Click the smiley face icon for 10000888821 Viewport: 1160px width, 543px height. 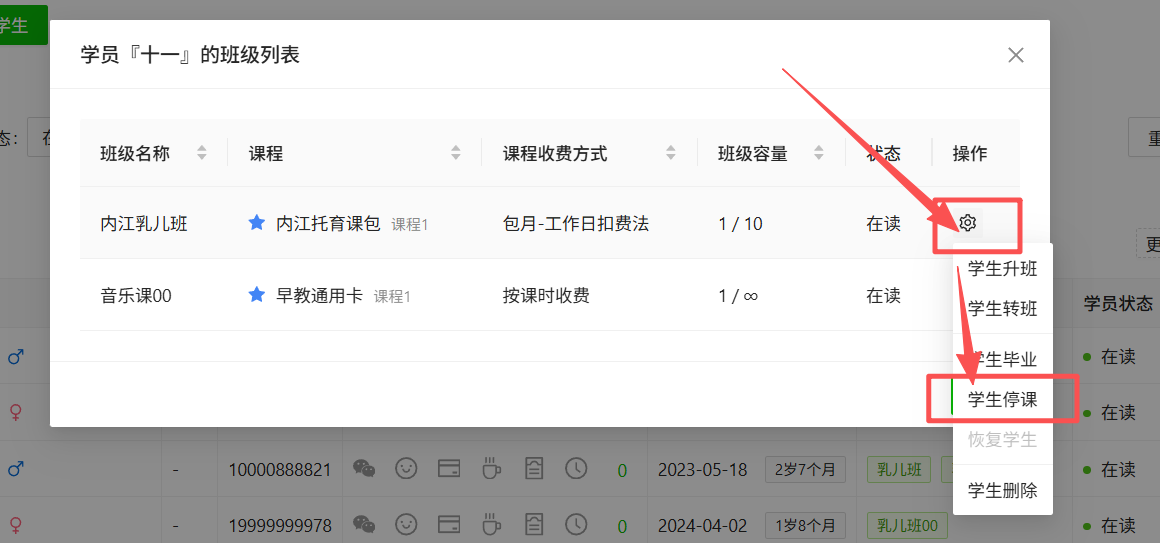click(x=406, y=468)
